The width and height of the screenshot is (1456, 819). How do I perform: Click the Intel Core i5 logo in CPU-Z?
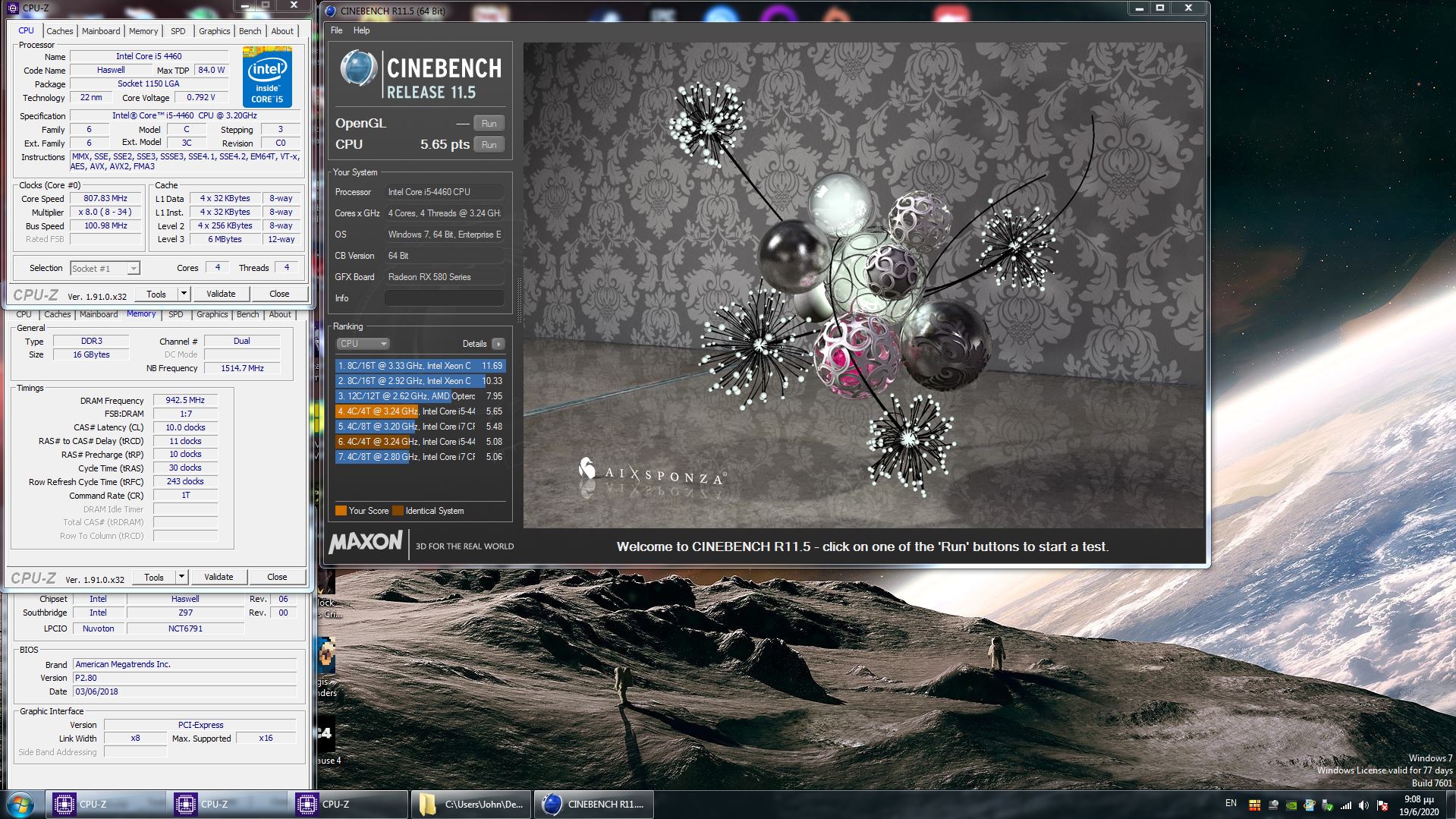[x=267, y=77]
